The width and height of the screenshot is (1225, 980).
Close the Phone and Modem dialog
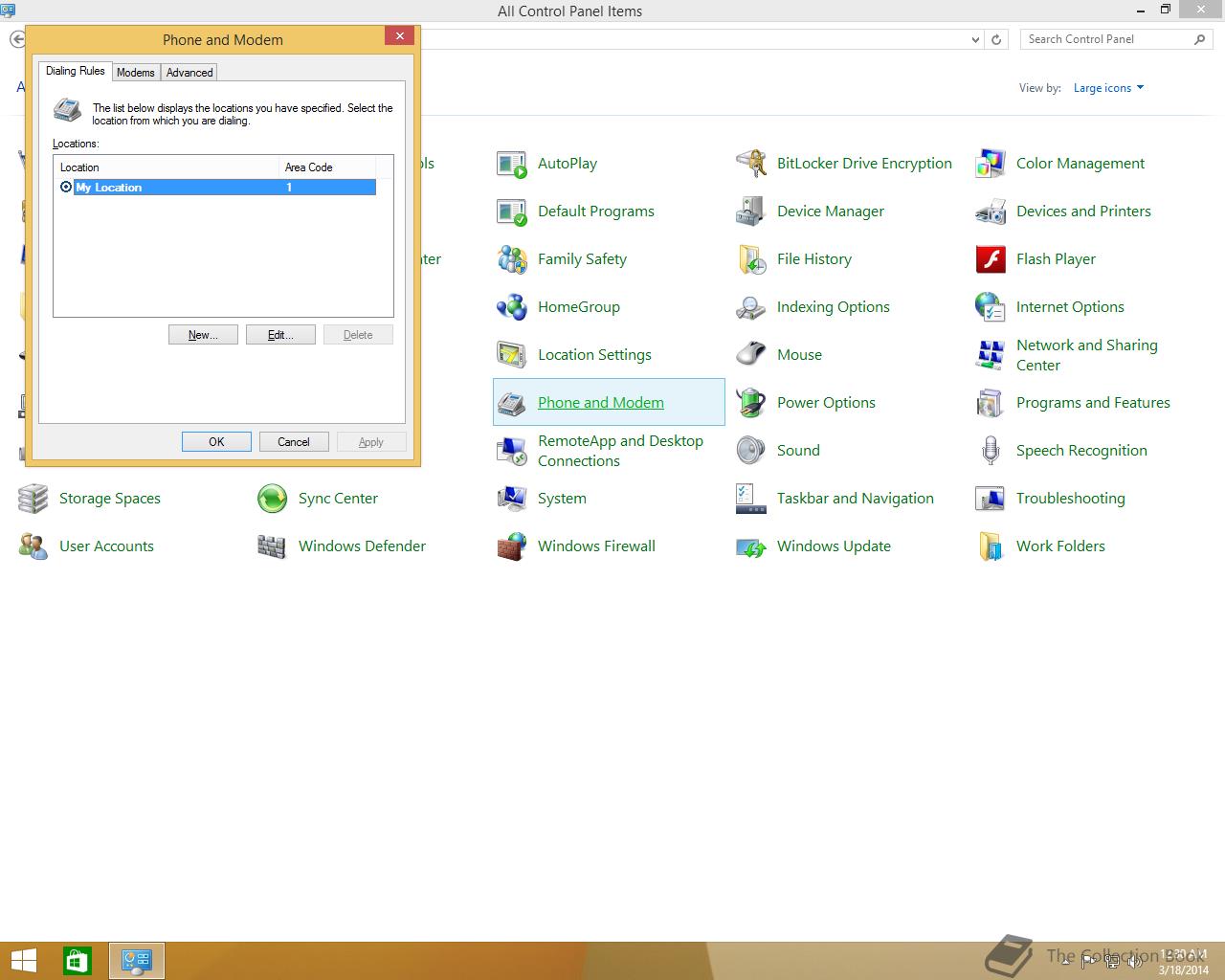click(x=400, y=36)
